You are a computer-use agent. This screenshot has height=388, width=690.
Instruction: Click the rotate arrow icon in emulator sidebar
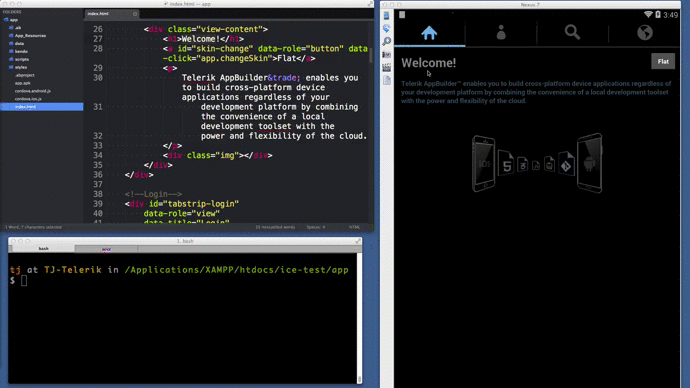click(x=386, y=29)
